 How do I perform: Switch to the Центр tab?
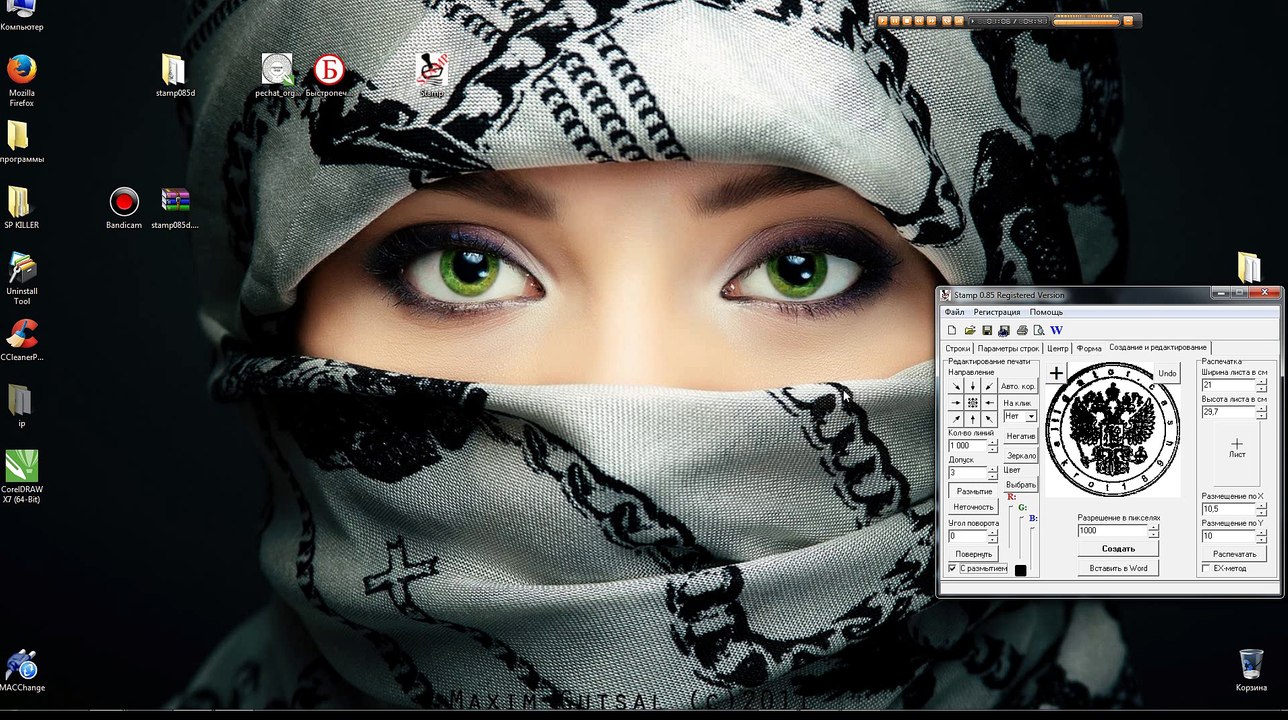pos(1057,348)
